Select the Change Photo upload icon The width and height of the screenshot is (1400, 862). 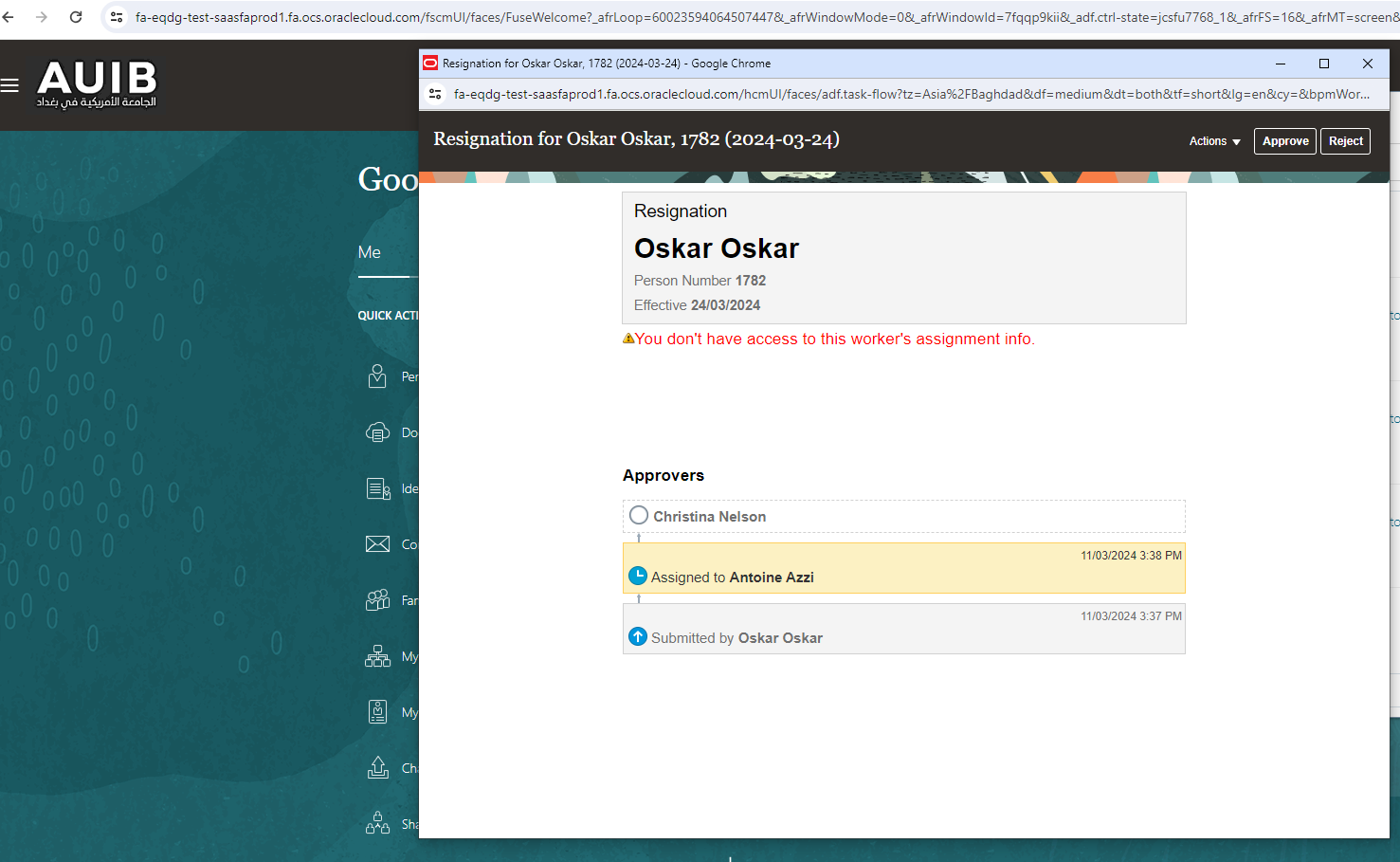tap(378, 767)
